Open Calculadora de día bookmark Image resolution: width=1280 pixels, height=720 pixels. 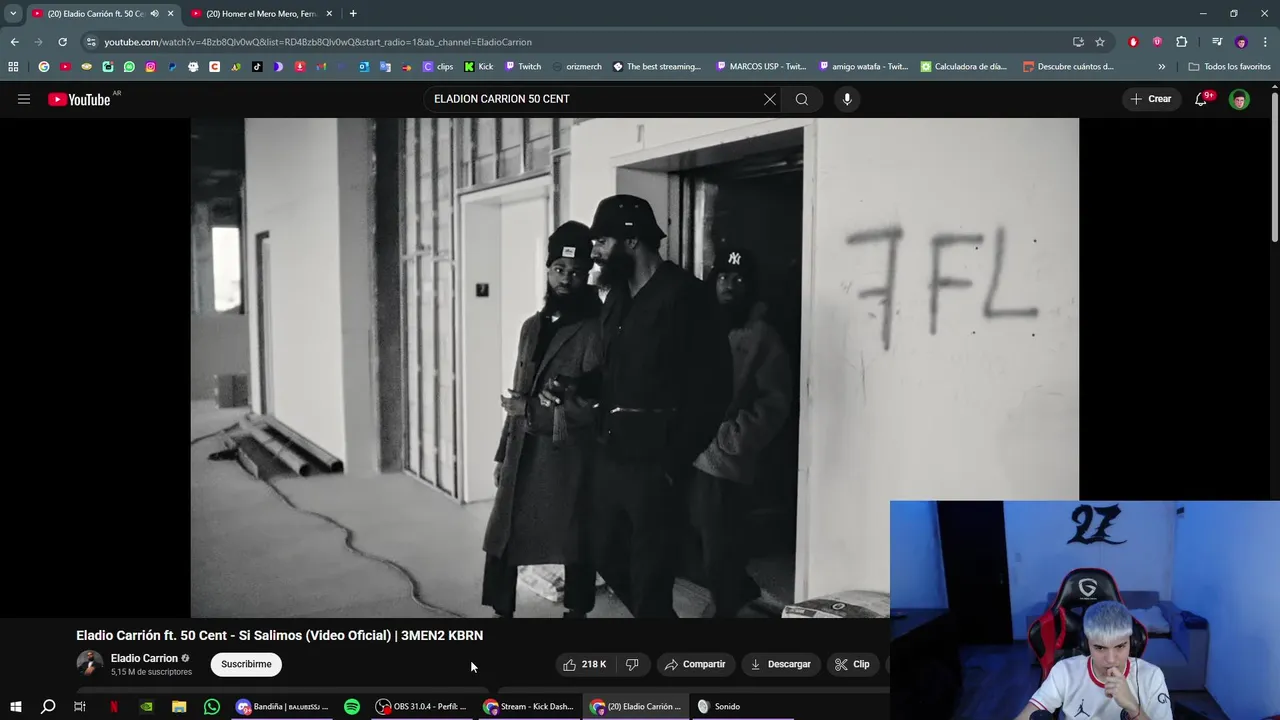pyautogui.click(x=964, y=67)
